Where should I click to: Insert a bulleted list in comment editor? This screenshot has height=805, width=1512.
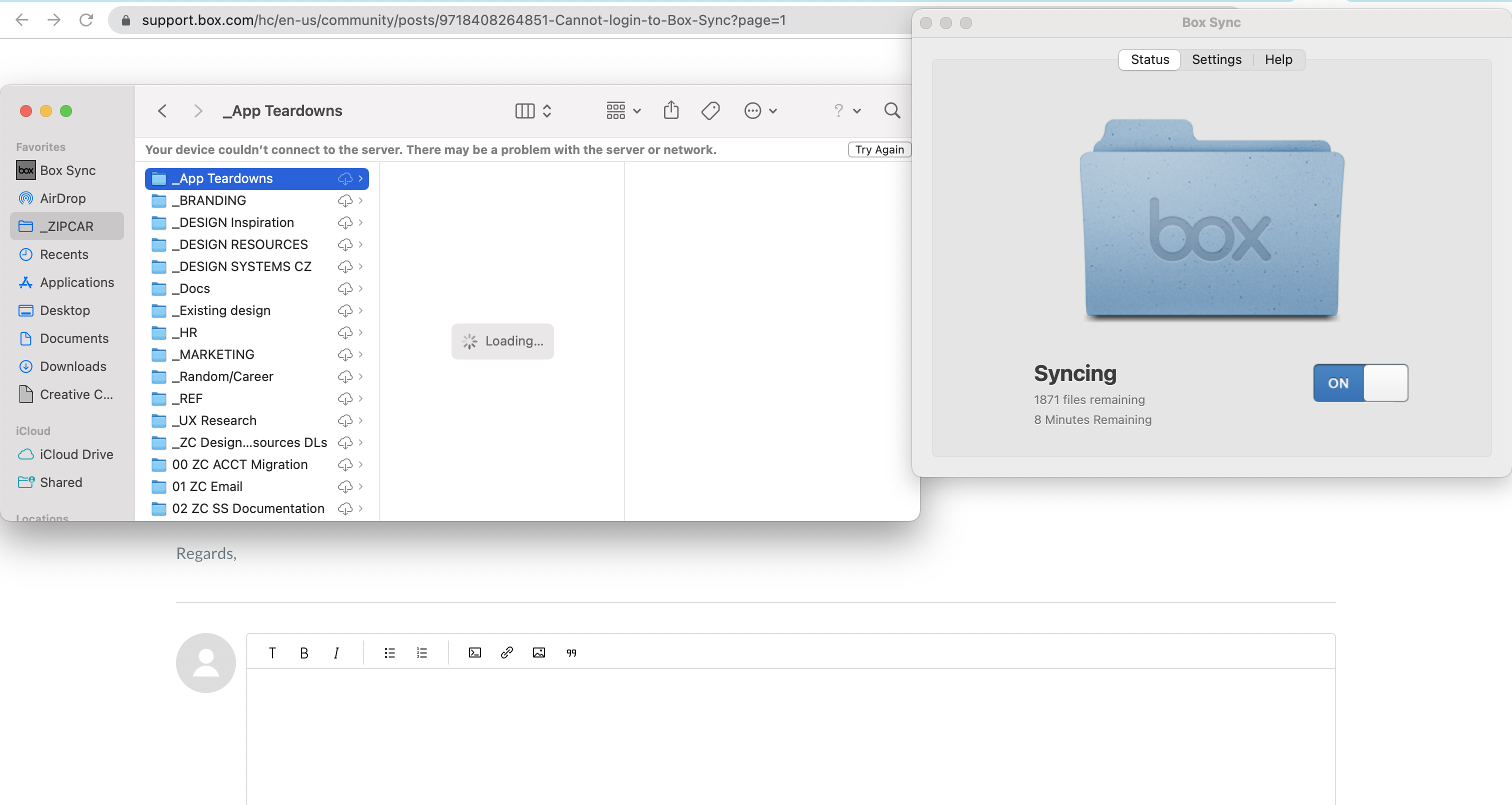[389, 653]
